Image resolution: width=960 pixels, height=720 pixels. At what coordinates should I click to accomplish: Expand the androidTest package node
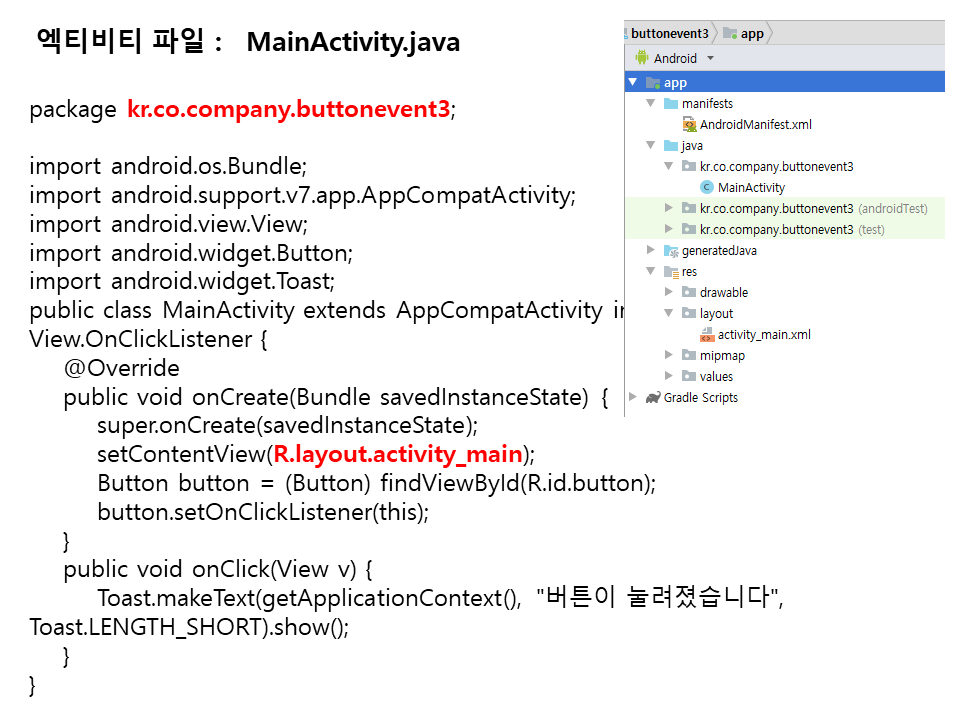click(x=669, y=209)
